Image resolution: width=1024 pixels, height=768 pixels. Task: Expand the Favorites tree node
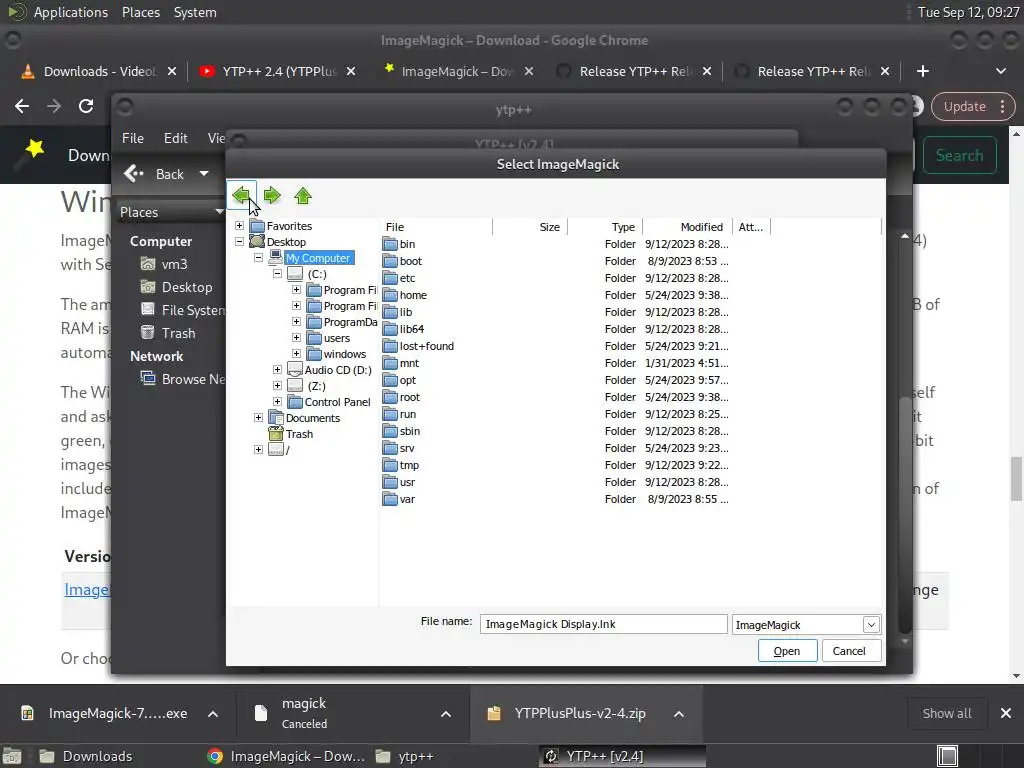point(240,225)
